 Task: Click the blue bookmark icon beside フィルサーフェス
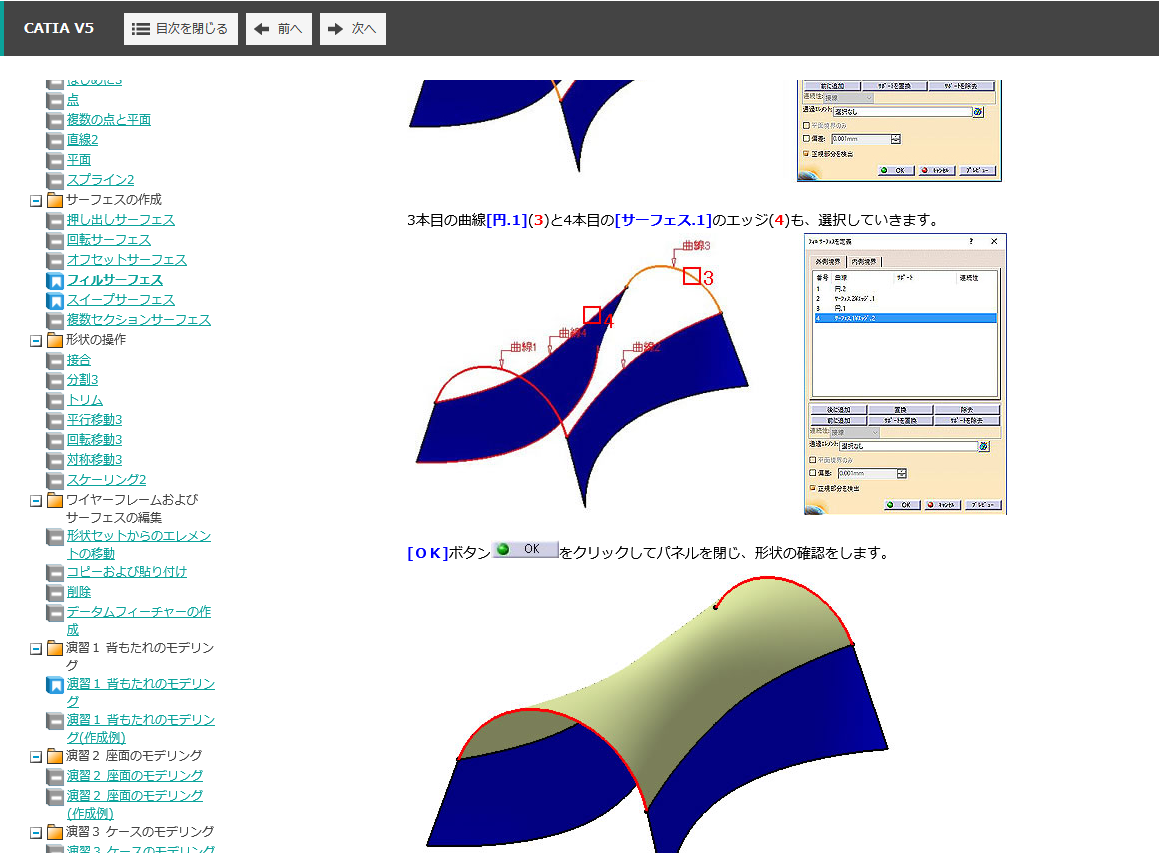coord(55,280)
